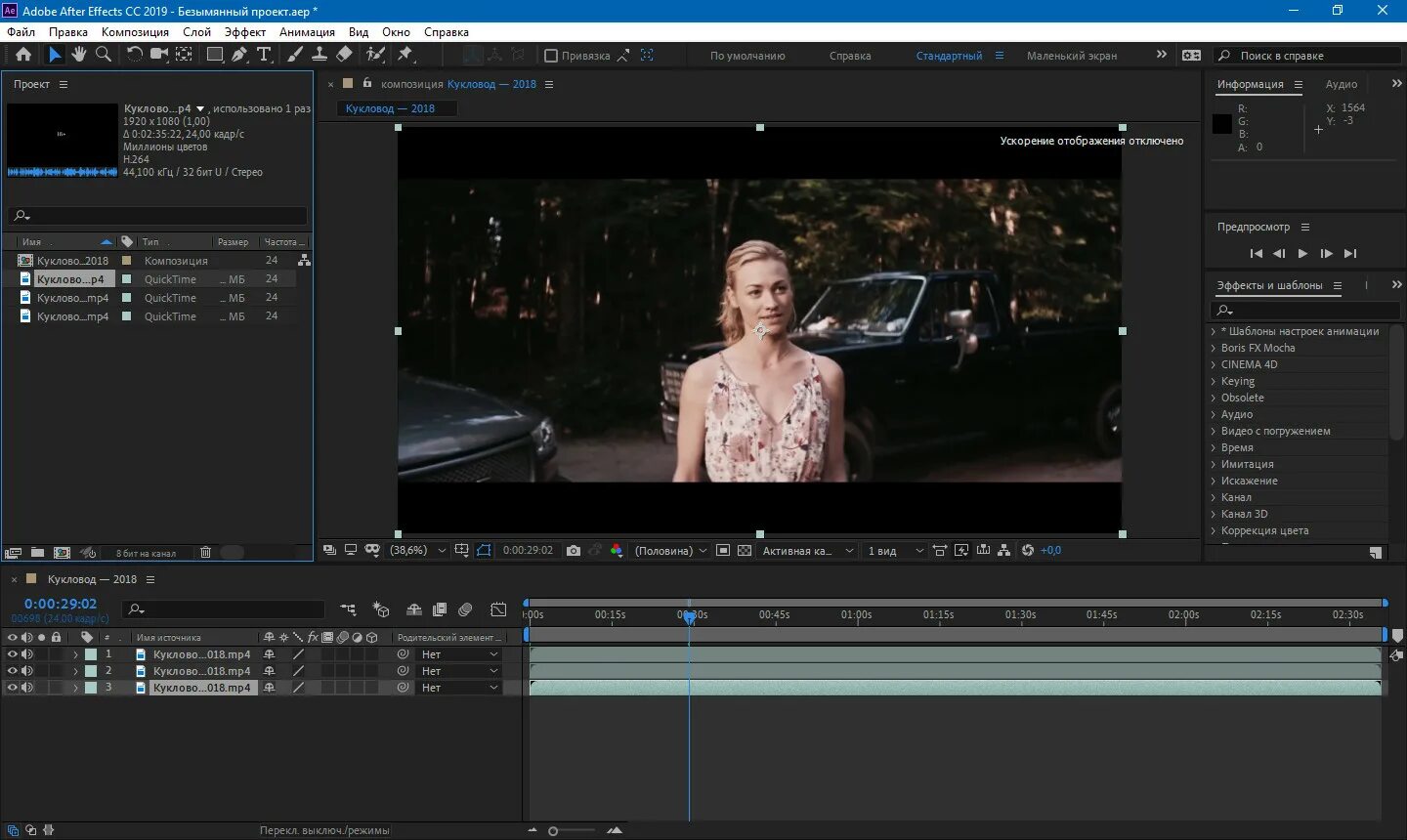Select the Pen tool
This screenshot has height=840, width=1407.
pos(239,55)
